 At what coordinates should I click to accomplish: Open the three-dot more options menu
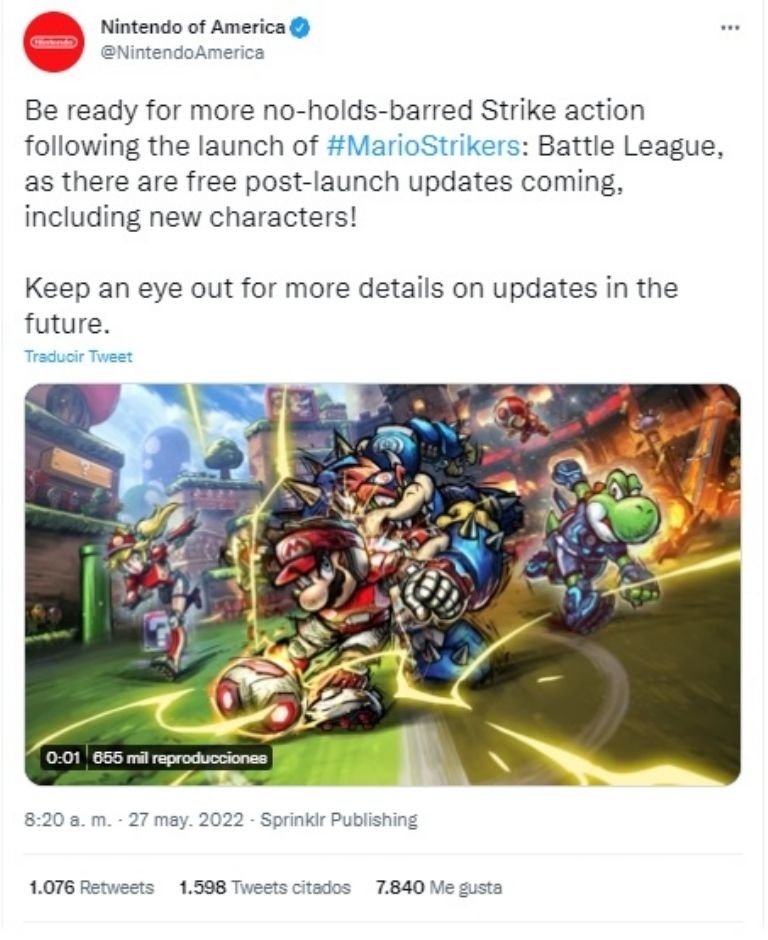click(730, 28)
